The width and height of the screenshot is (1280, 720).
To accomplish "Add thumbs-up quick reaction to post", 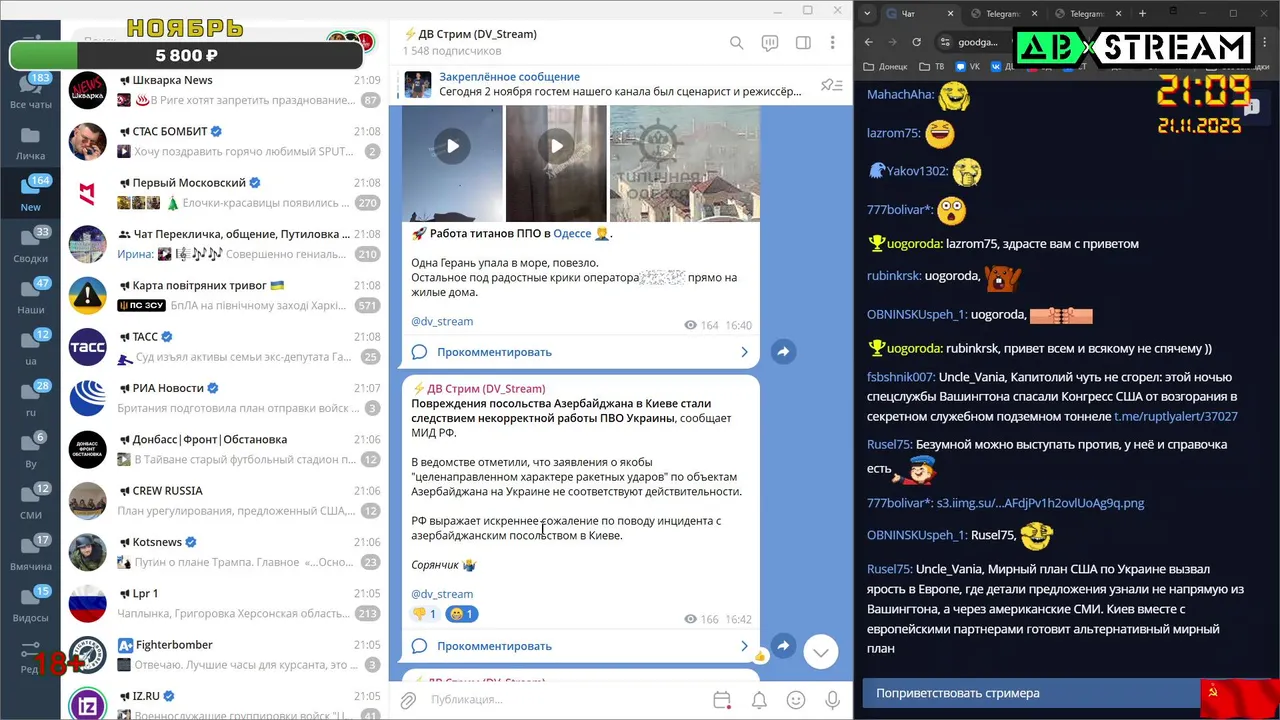I will 760,656.
